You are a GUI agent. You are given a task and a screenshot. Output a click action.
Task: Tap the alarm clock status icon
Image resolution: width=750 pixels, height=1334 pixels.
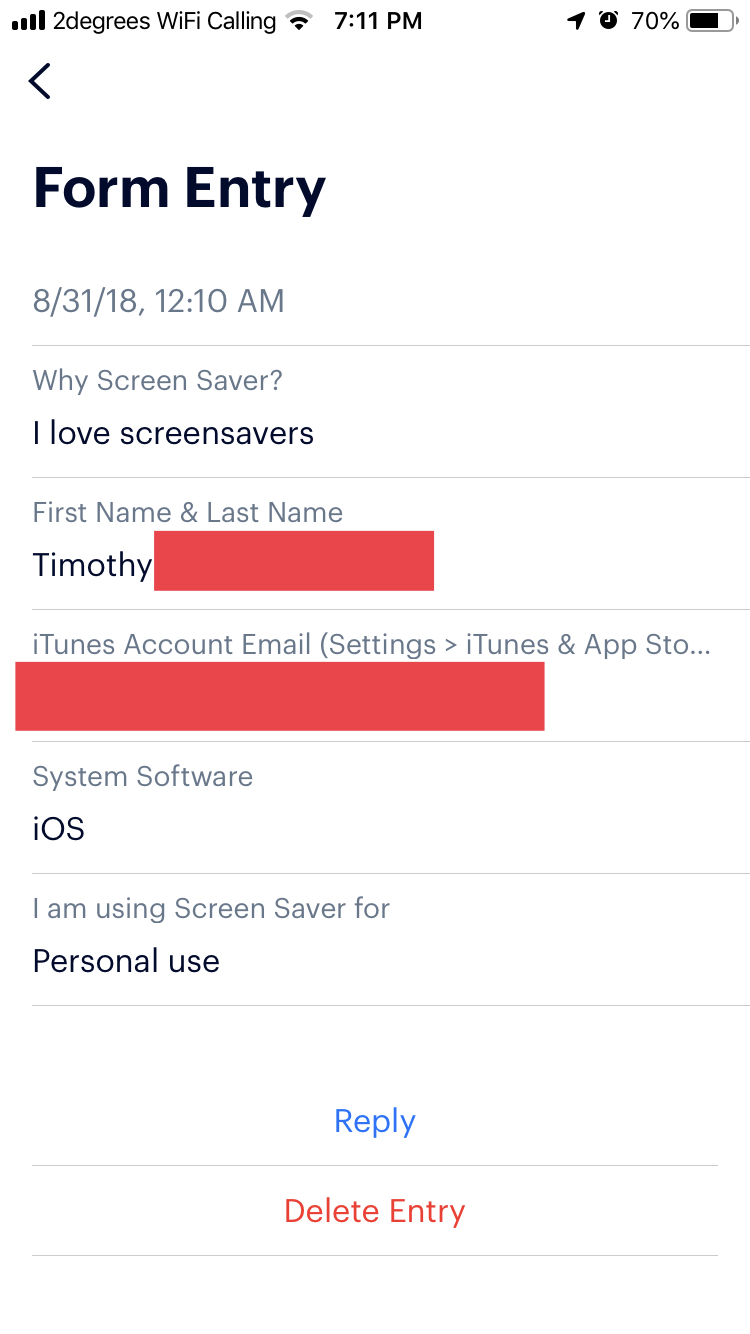(x=608, y=21)
